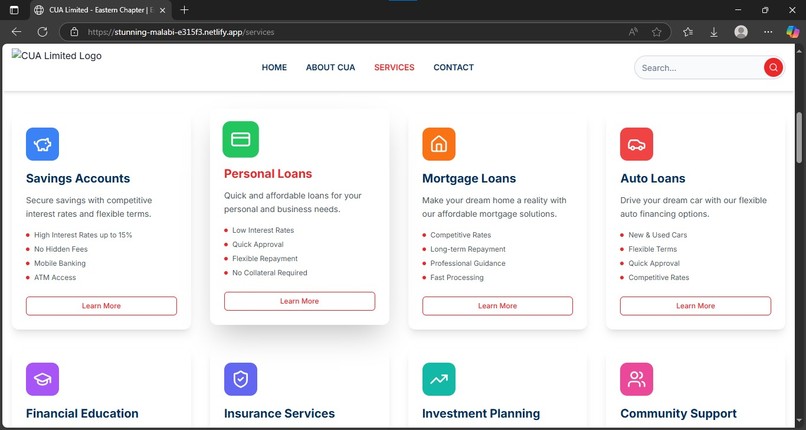This screenshot has width=806, height=430.
Task: Click the browser address bar URL
Action: point(181,32)
